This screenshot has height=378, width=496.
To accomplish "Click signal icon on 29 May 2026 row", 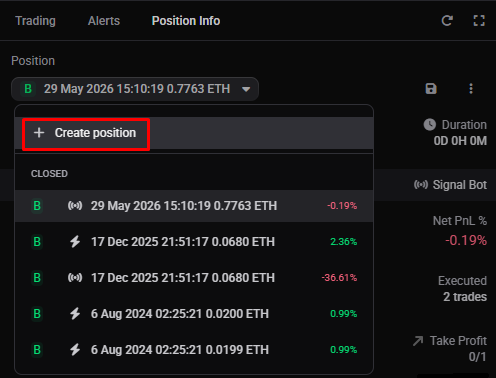I will click(75, 206).
